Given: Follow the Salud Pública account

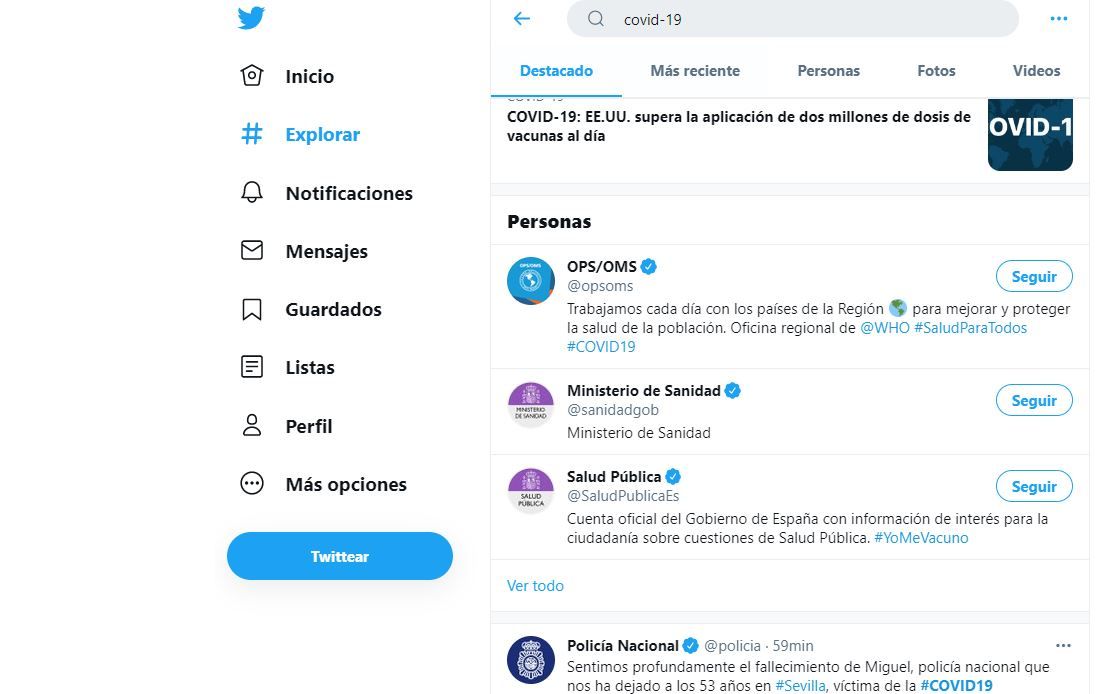Looking at the screenshot, I should click(x=1033, y=487).
